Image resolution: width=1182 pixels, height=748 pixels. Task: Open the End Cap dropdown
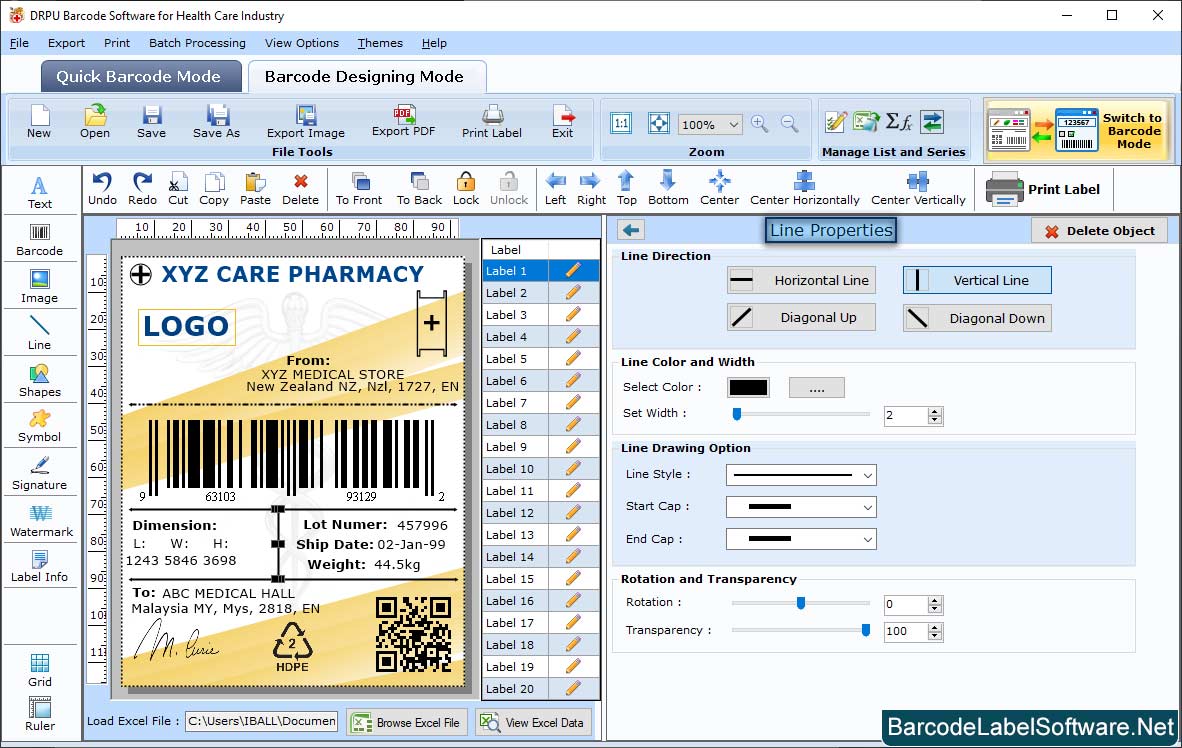click(x=801, y=539)
